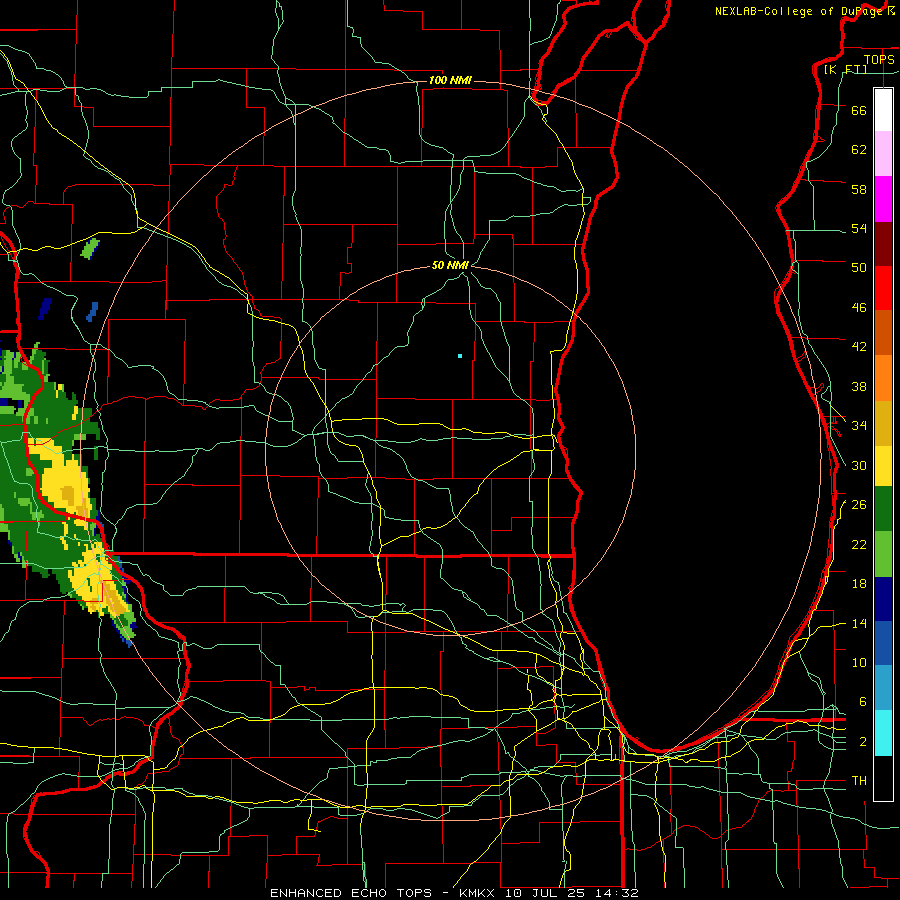Click the large yellow echo core west of the 100 NMI ring

pyautogui.click(x=65, y=480)
